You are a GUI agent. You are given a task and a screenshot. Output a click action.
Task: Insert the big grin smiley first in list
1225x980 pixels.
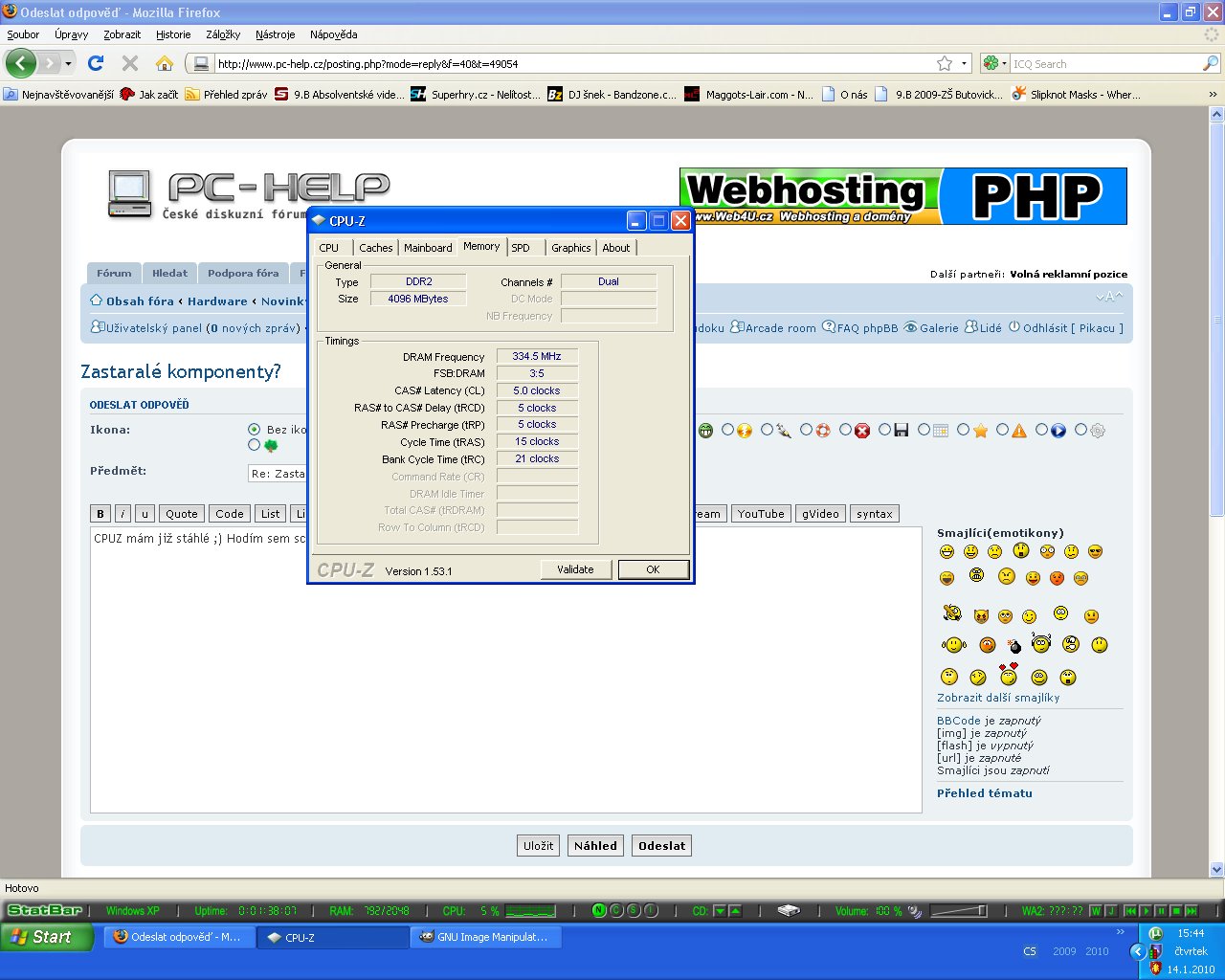(x=947, y=551)
